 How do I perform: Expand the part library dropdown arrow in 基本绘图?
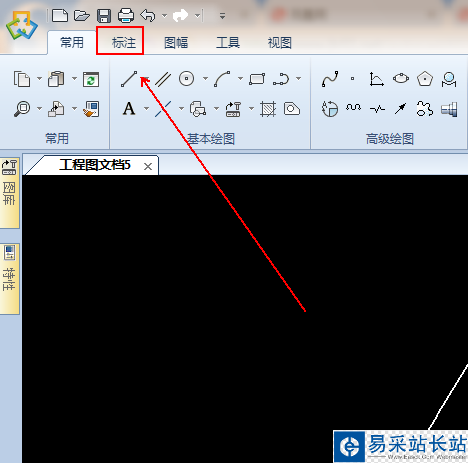(251, 109)
